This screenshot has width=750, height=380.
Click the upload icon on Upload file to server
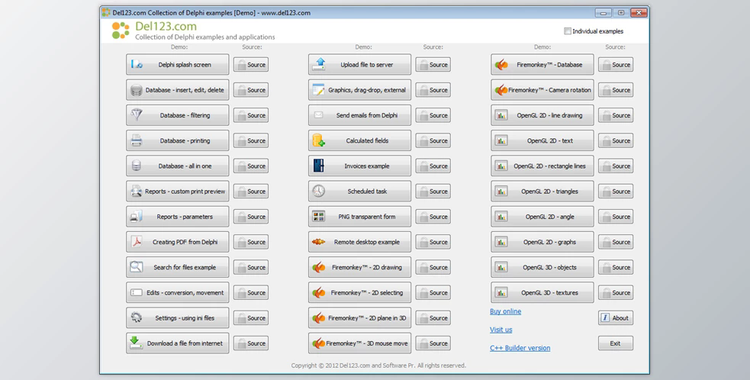pyautogui.click(x=319, y=64)
